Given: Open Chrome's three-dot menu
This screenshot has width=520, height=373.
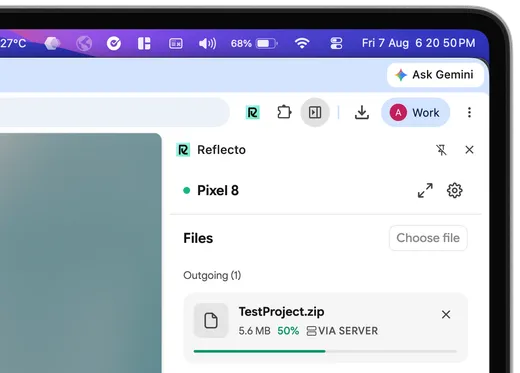Looking at the screenshot, I should pyautogui.click(x=469, y=112).
